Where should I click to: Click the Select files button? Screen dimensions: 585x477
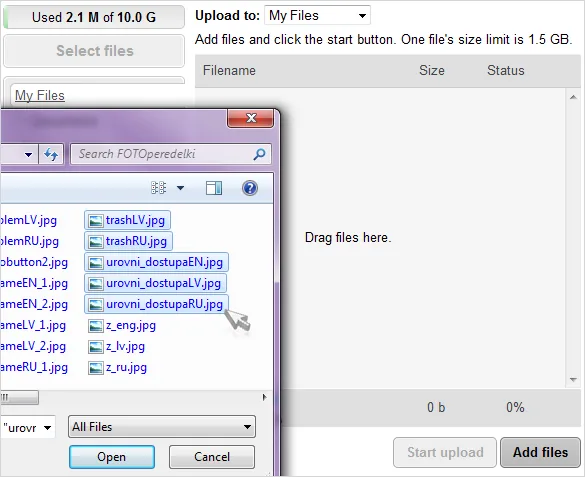(x=94, y=51)
